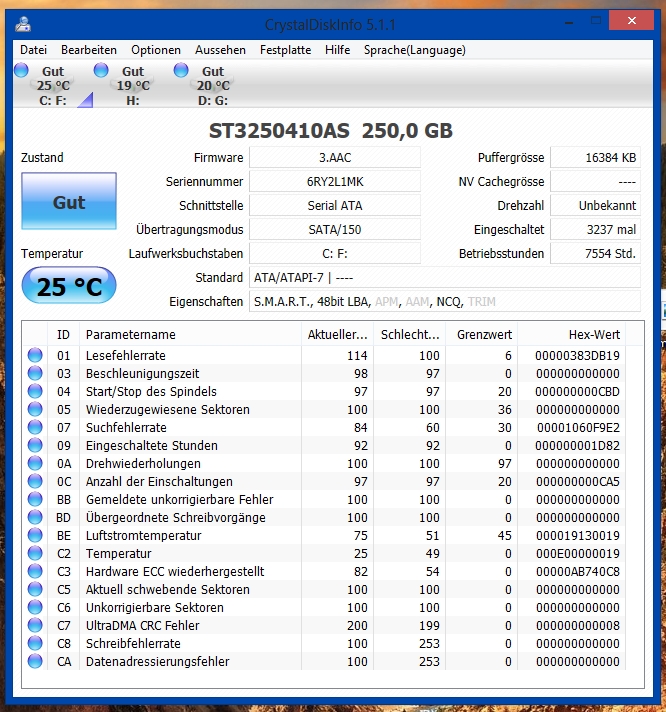Open the Hilfe menu
Viewport: 666px width, 712px height.
tap(337, 50)
